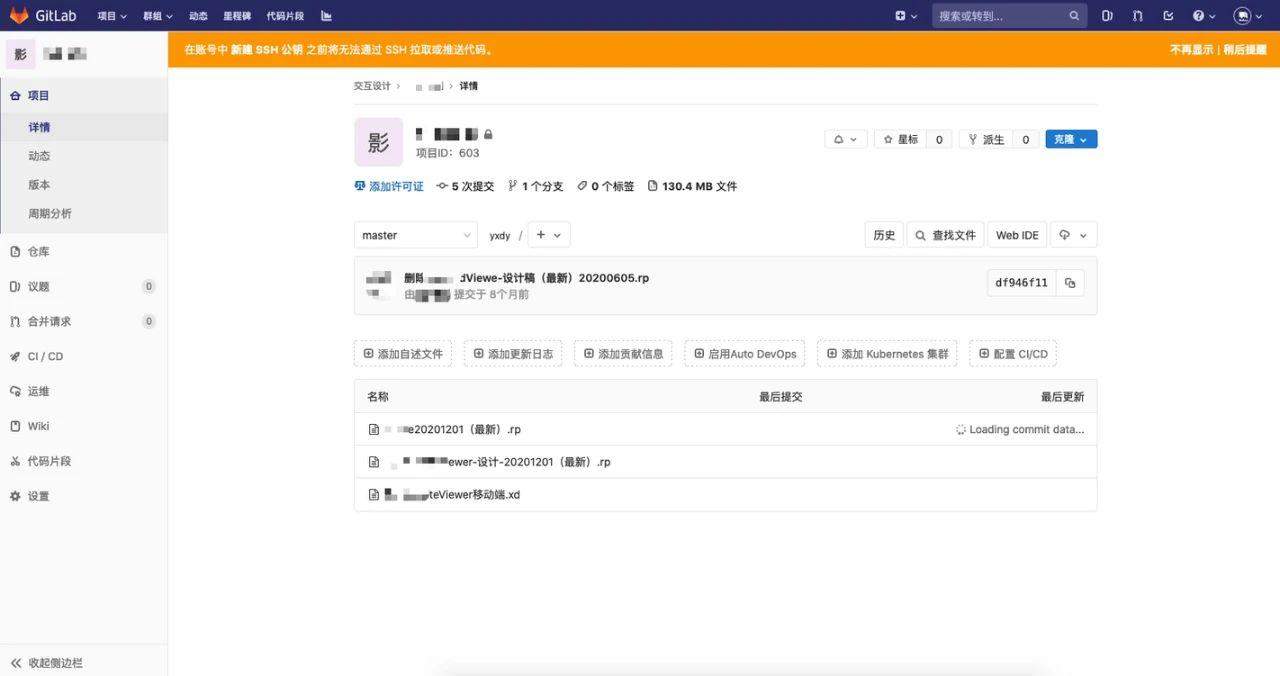Click the GitLab fox logo
Image resolution: width=1280 pixels, height=676 pixels.
click(x=18, y=15)
